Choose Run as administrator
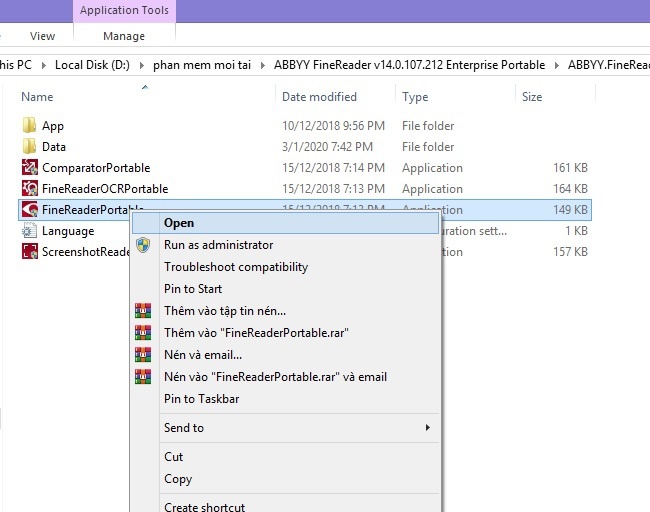Screen dimensions: 650x512 (x=285, y=245)
